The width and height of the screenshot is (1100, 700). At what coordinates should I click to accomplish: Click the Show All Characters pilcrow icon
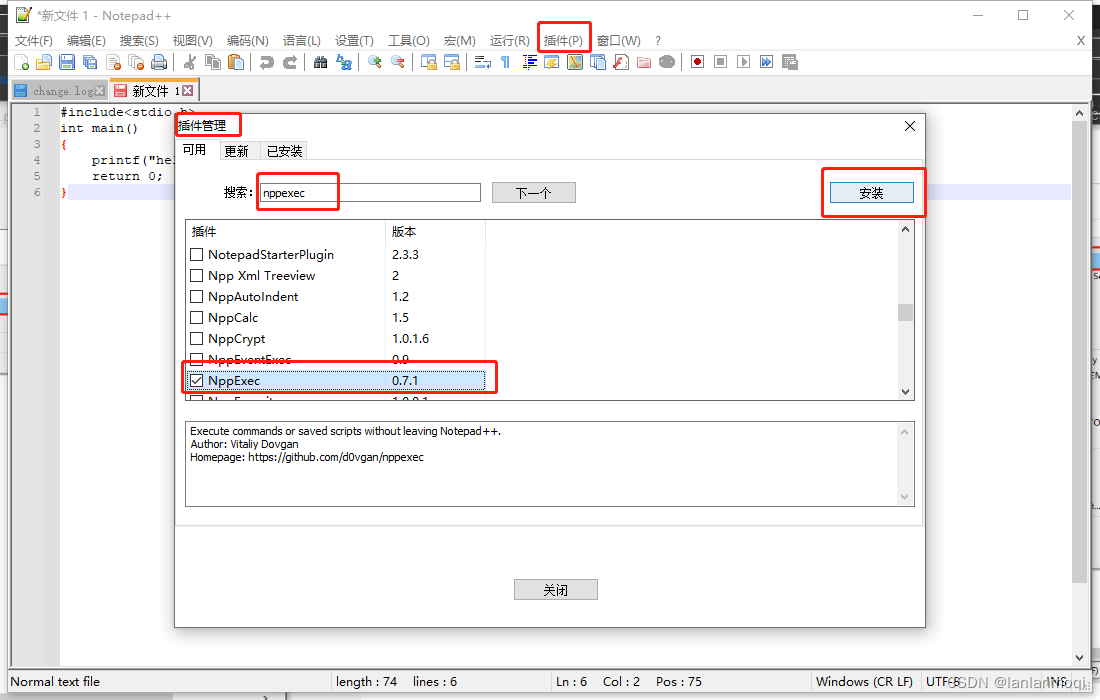[x=504, y=62]
